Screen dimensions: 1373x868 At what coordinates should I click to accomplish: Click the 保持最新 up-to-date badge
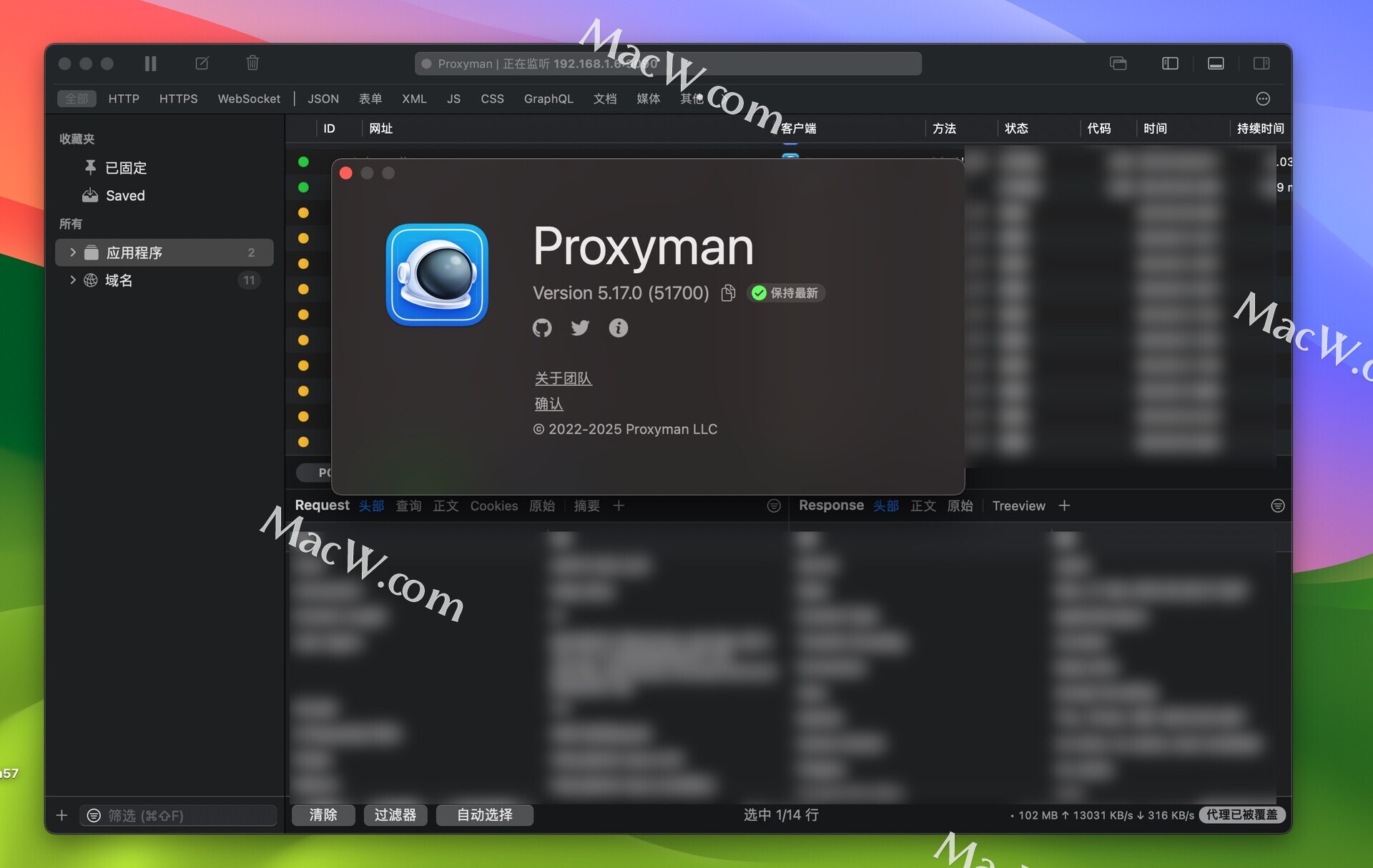coord(786,292)
